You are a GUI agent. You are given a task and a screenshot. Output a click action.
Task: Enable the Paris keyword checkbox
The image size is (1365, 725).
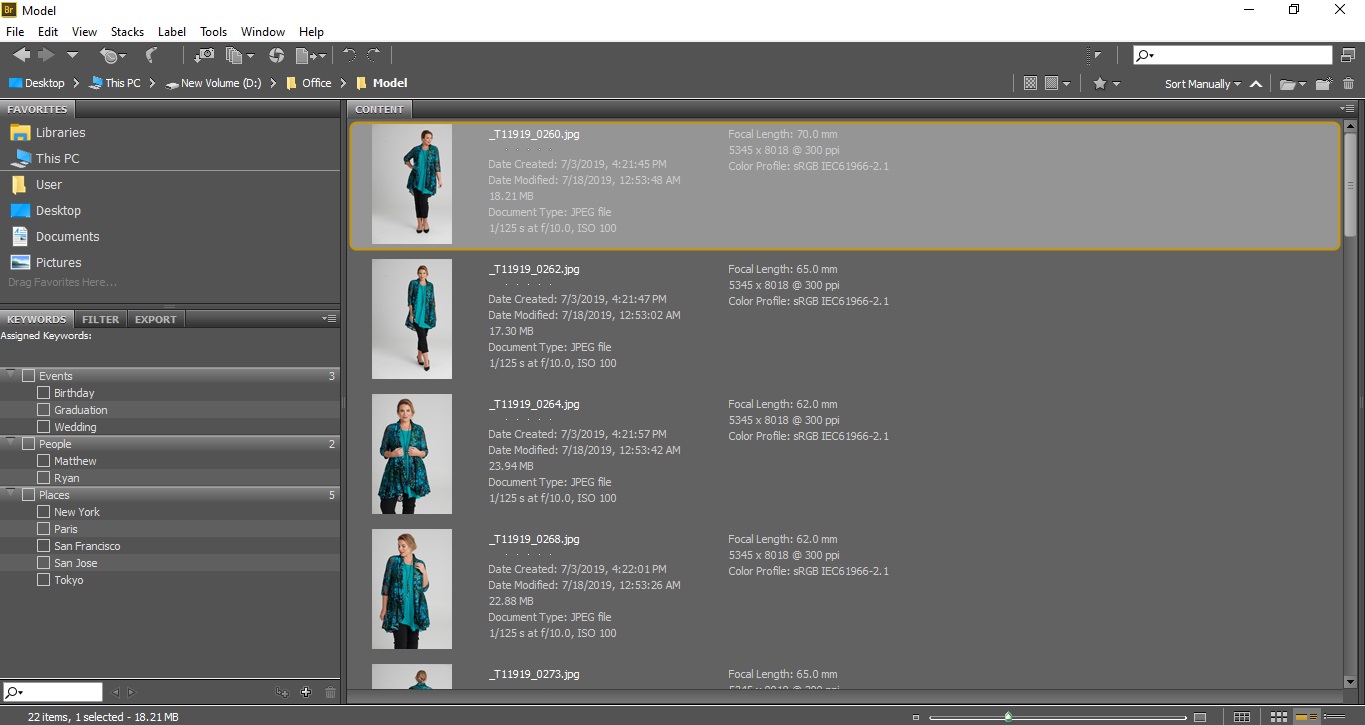pos(43,529)
